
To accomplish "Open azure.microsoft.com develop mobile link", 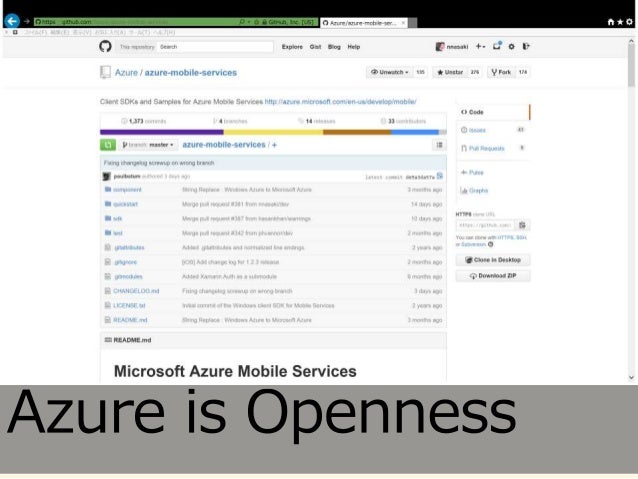I will point(340,102).
